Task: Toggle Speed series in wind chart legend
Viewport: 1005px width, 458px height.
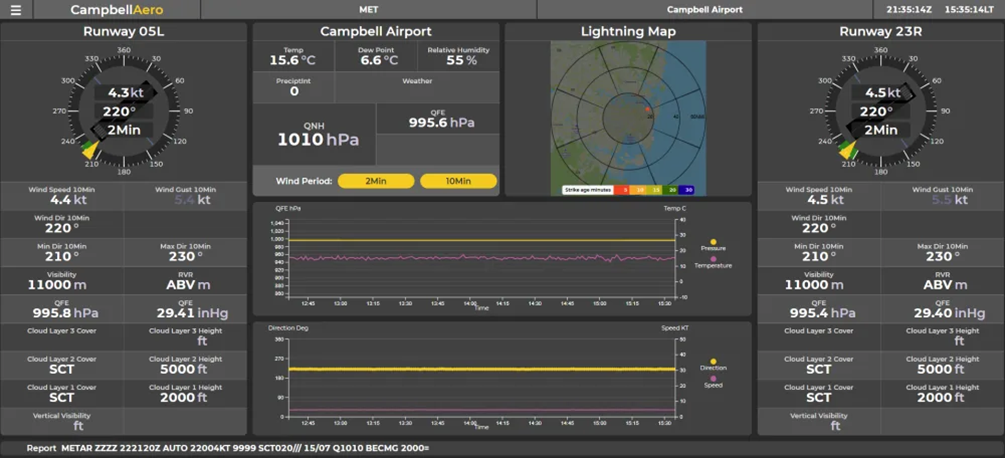Action: coord(713,380)
